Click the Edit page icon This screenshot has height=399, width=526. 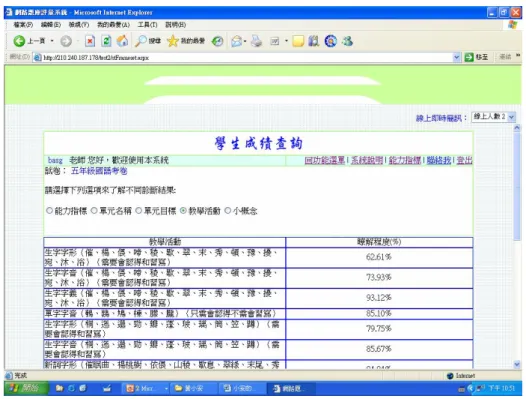tap(275, 41)
